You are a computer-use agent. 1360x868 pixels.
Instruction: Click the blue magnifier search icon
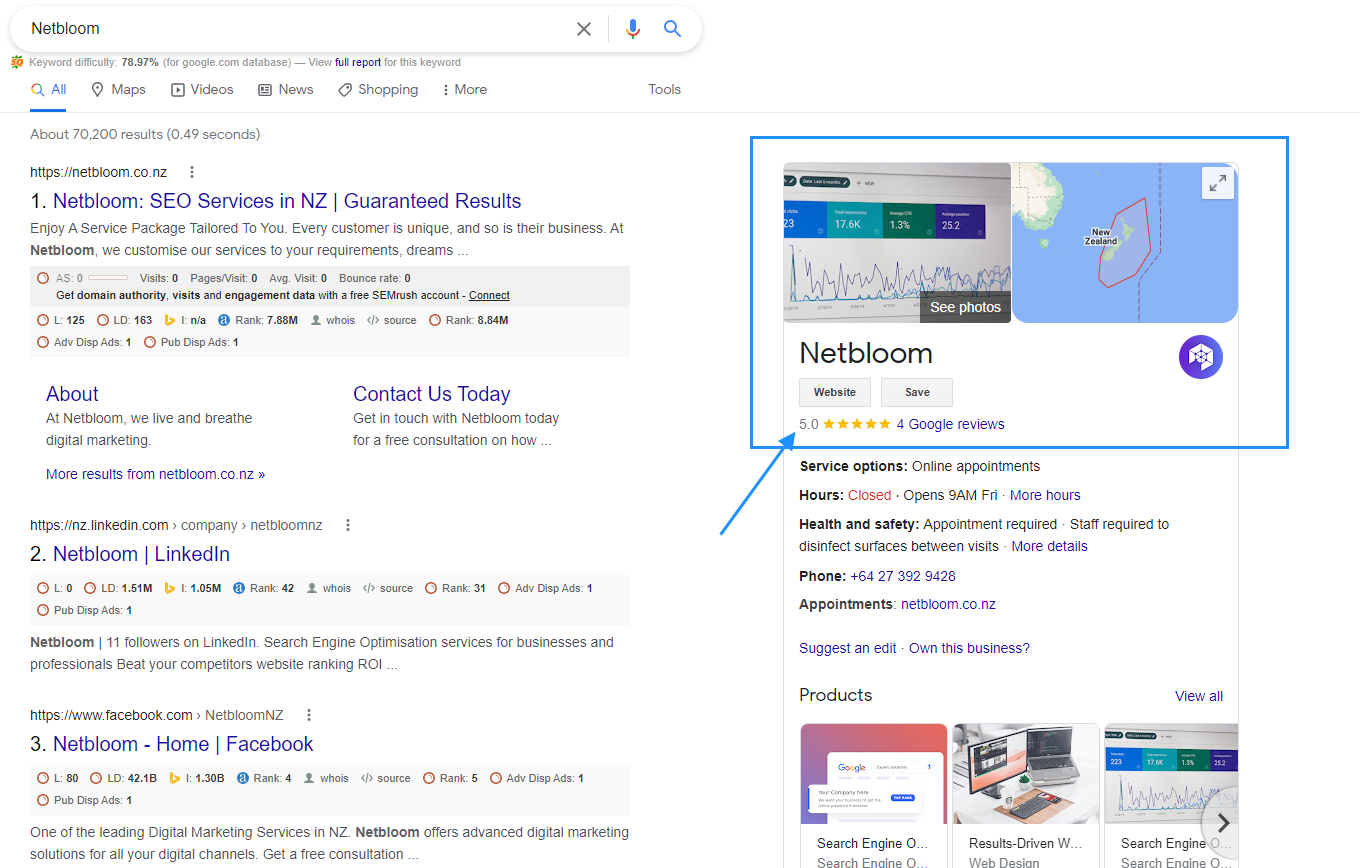[x=673, y=29]
